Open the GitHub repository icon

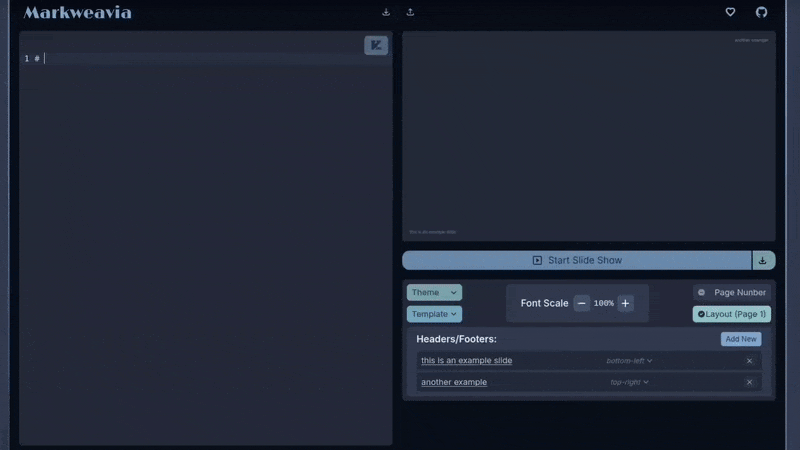(x=761, y=12)
